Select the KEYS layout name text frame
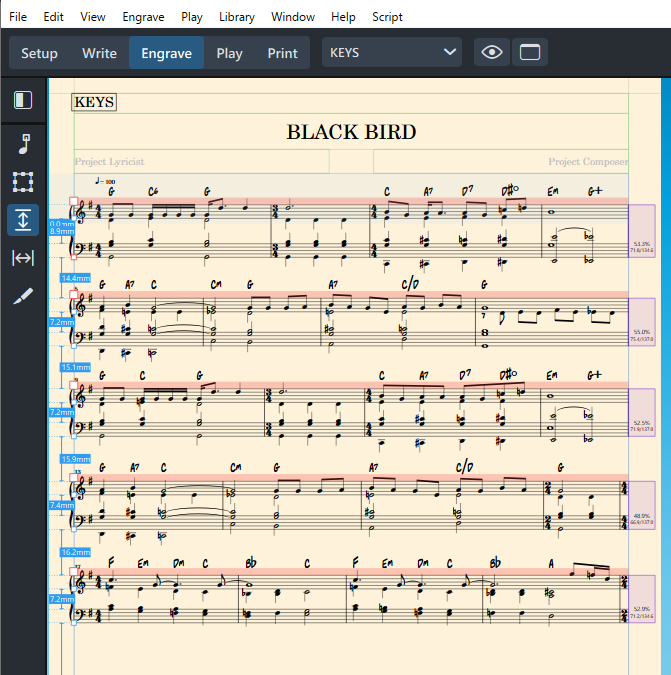Image resolution: width=671 pixels, height=675 pixels. [x=94, y=102]
